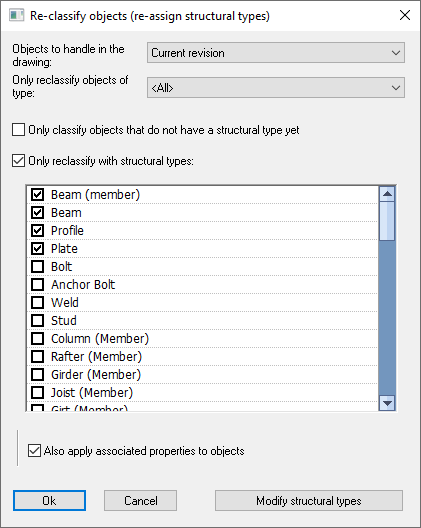Select the Girder (Member) list item
Viewport: 421px width, 528px height.
click(202, 374)
